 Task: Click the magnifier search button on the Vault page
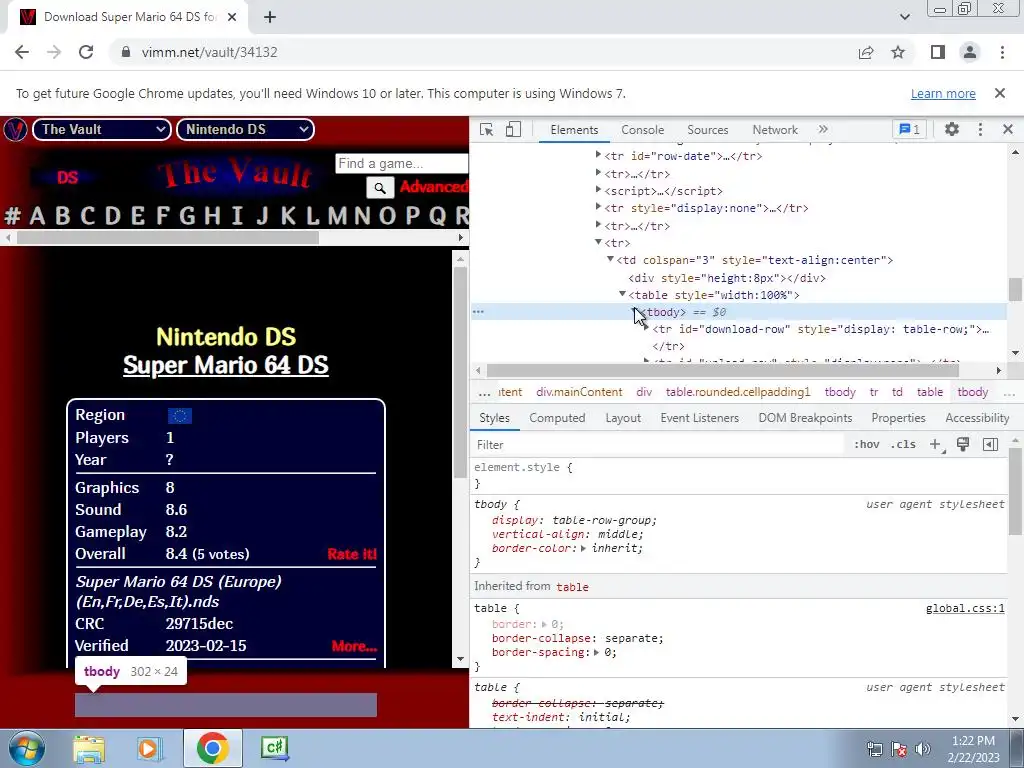point(379,188)
